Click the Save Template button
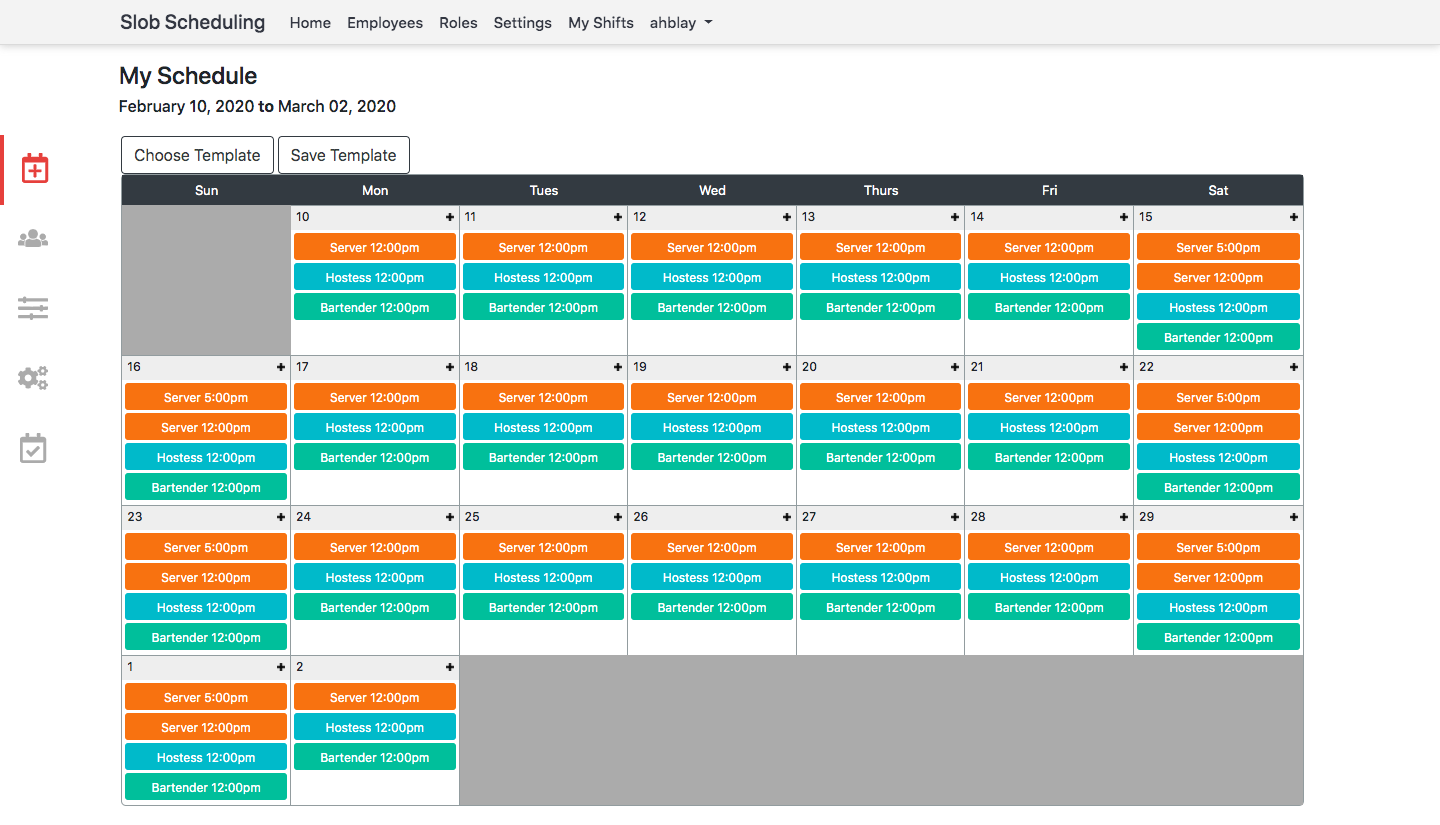The width and height of the screenshot is (1440, 825). (344, 155)
